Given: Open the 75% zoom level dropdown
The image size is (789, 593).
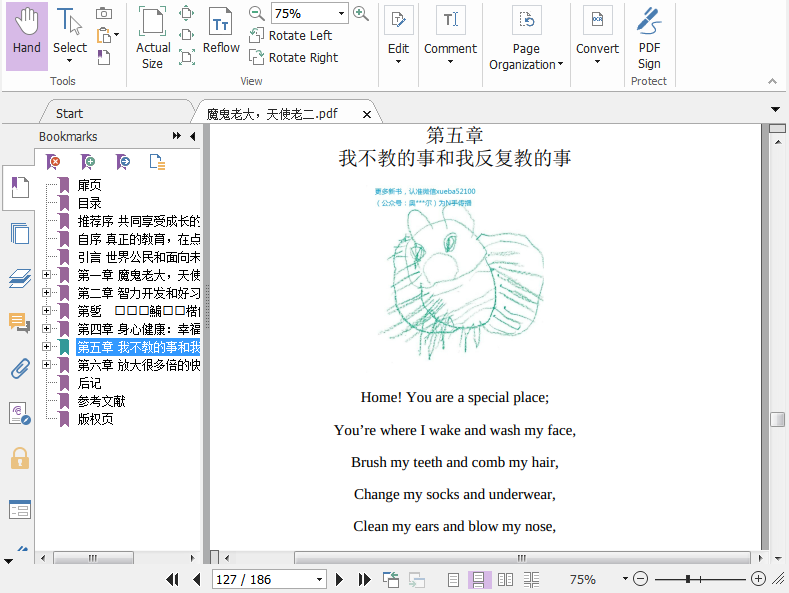Looking at the screenshot, I should tap(342, 14).
